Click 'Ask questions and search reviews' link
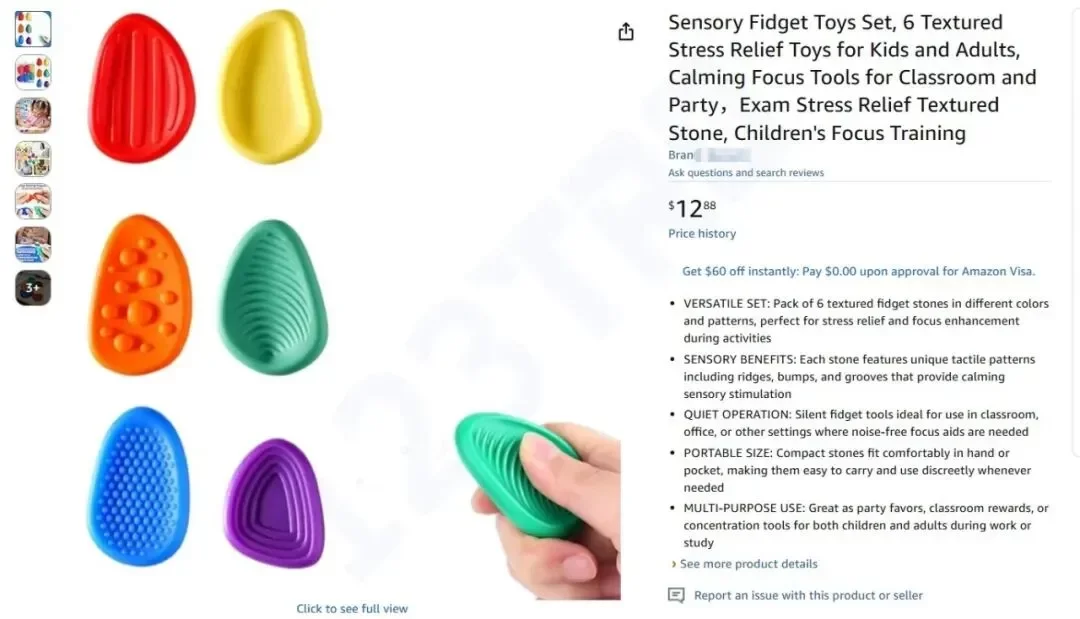 point(746,173)
